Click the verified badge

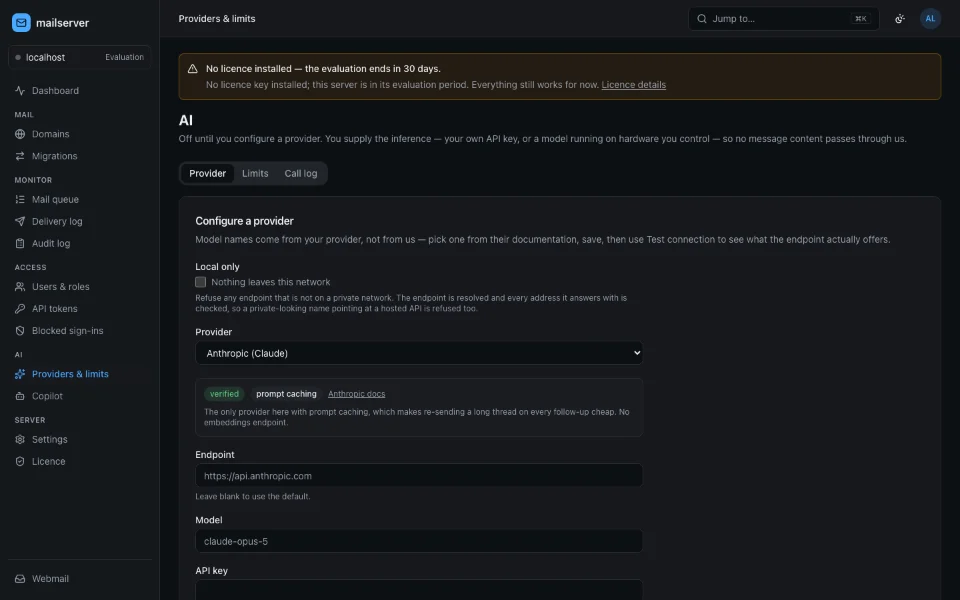(224, 394)
